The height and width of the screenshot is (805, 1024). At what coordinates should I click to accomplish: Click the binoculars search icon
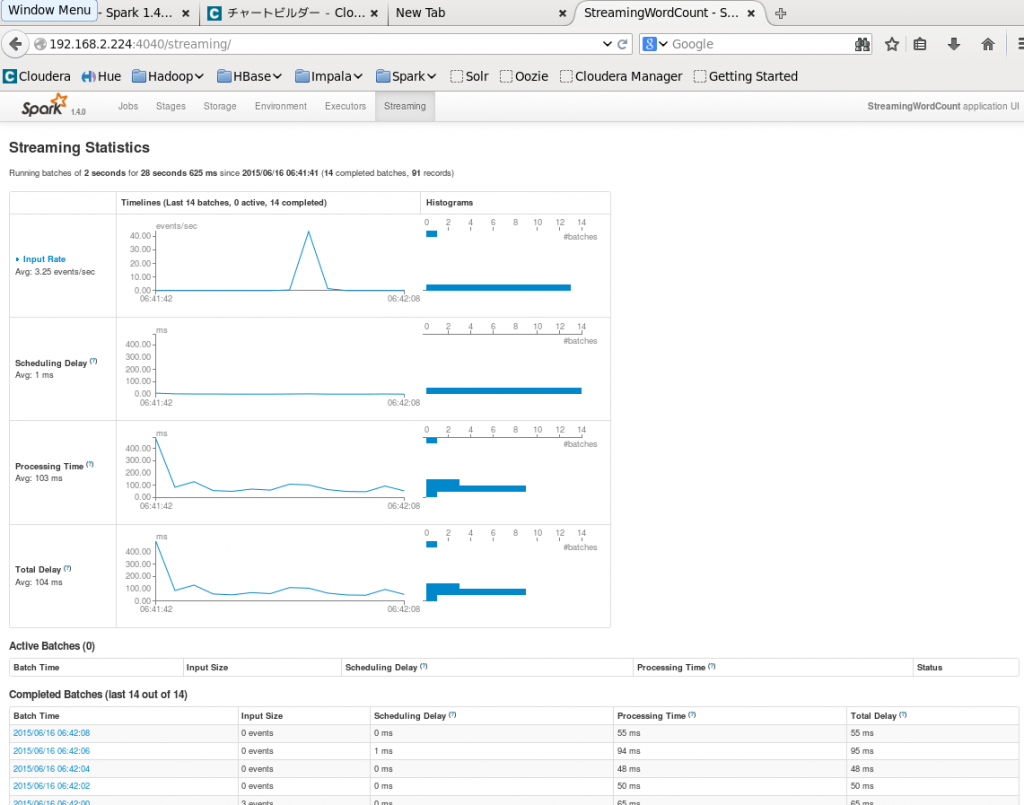point(862,44)
